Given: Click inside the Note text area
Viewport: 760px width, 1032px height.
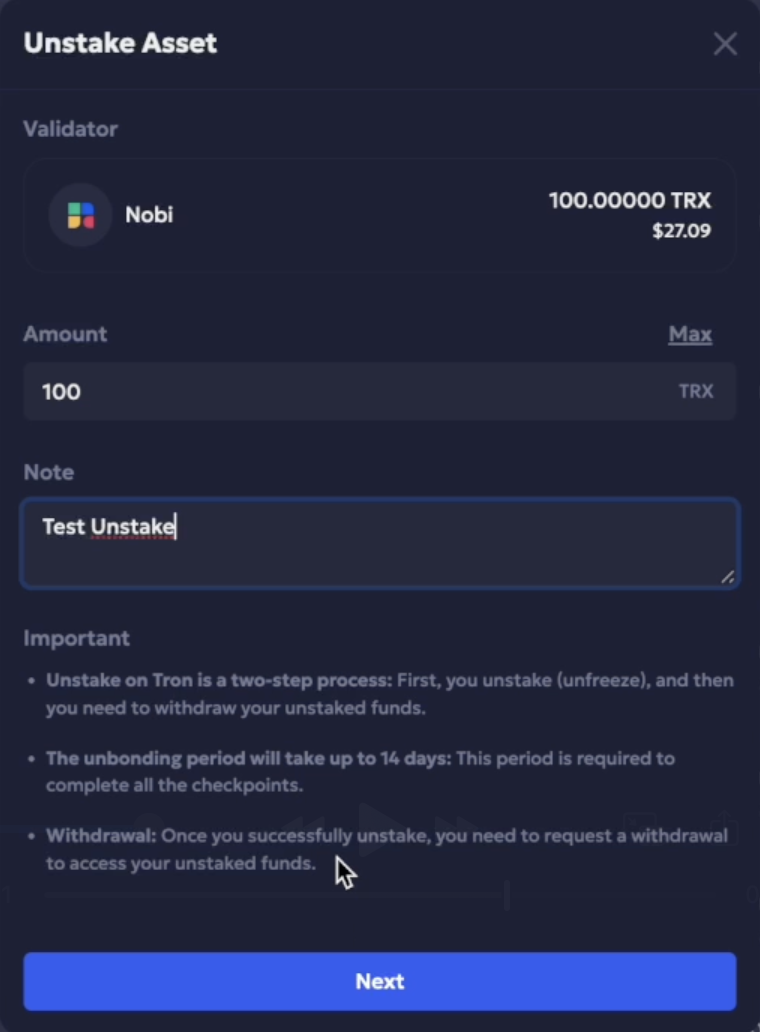Looking at the screenshot, I should 380,543.
